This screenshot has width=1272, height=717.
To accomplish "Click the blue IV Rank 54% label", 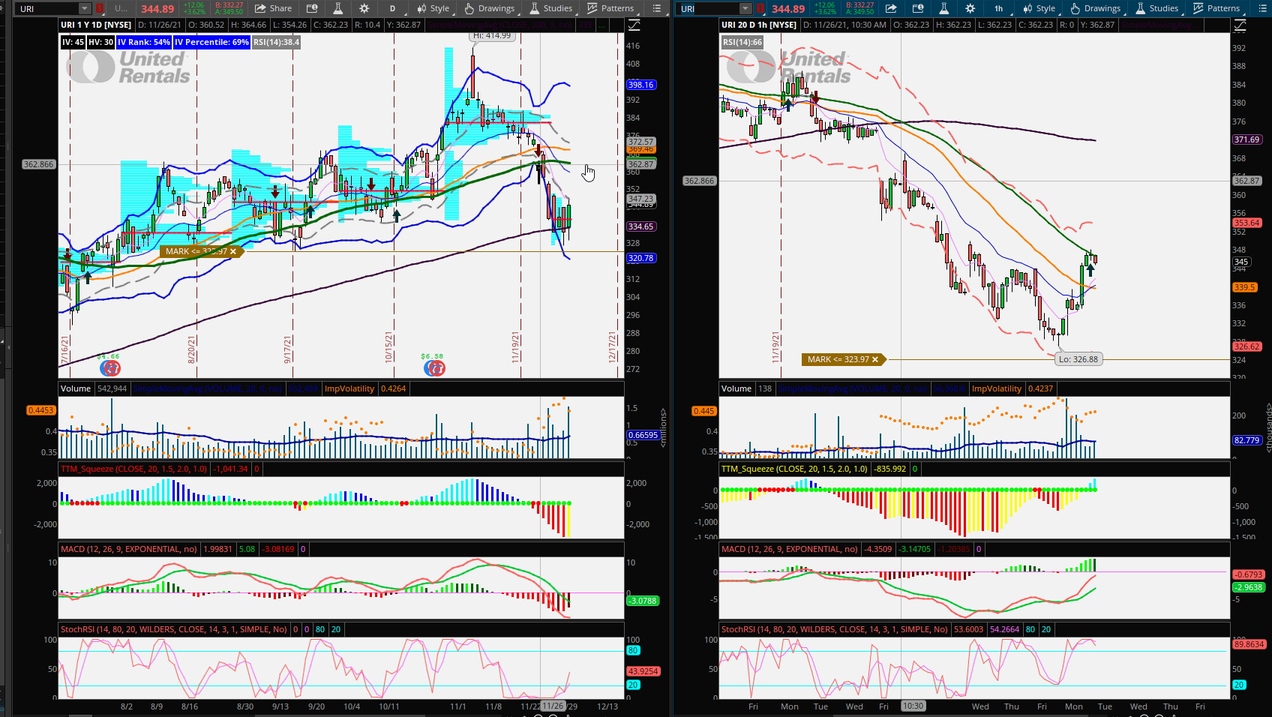I will tap(144, 42).
